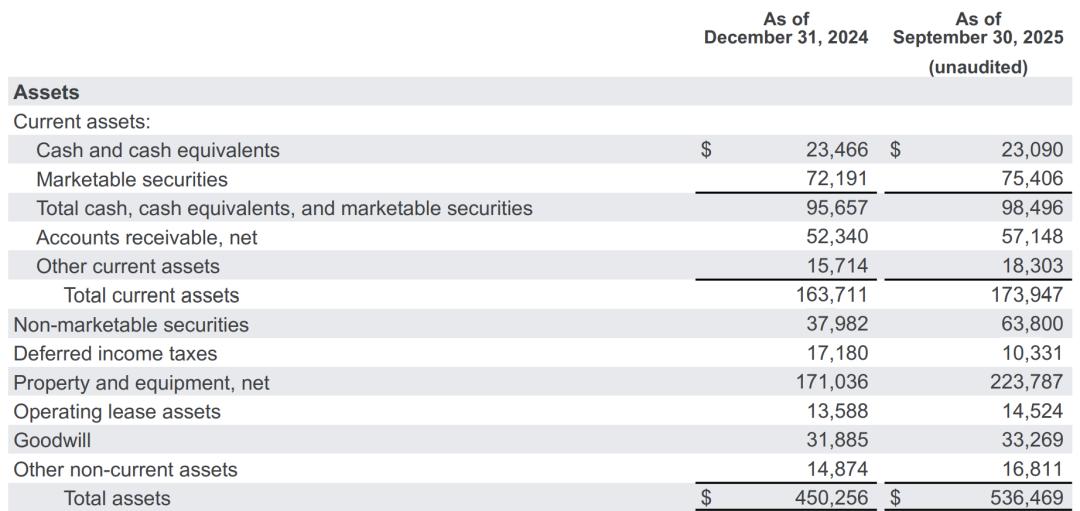The height and width of the screenshot is (511, 1080).
Task: Select the 536,469 total assets value
Action: (x=1032, y=498)
